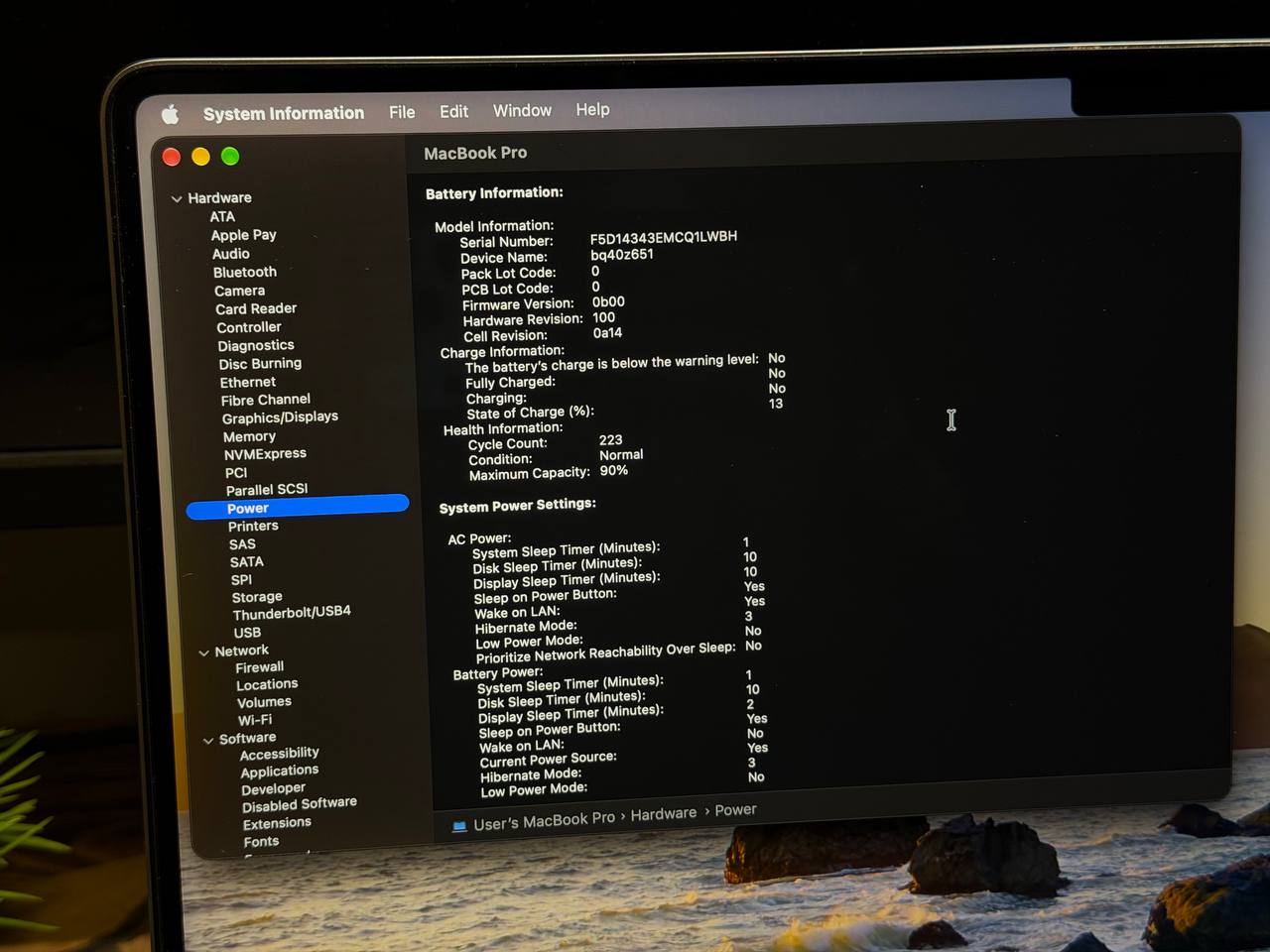The image size is (1270, 952).
Task: Select Printers in sidebar
Action: 253,526
